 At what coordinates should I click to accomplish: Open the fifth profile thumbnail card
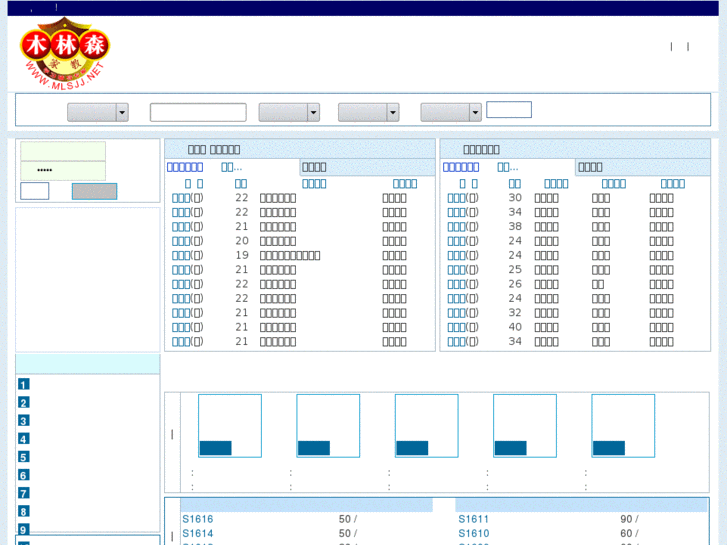click(622, 425)
